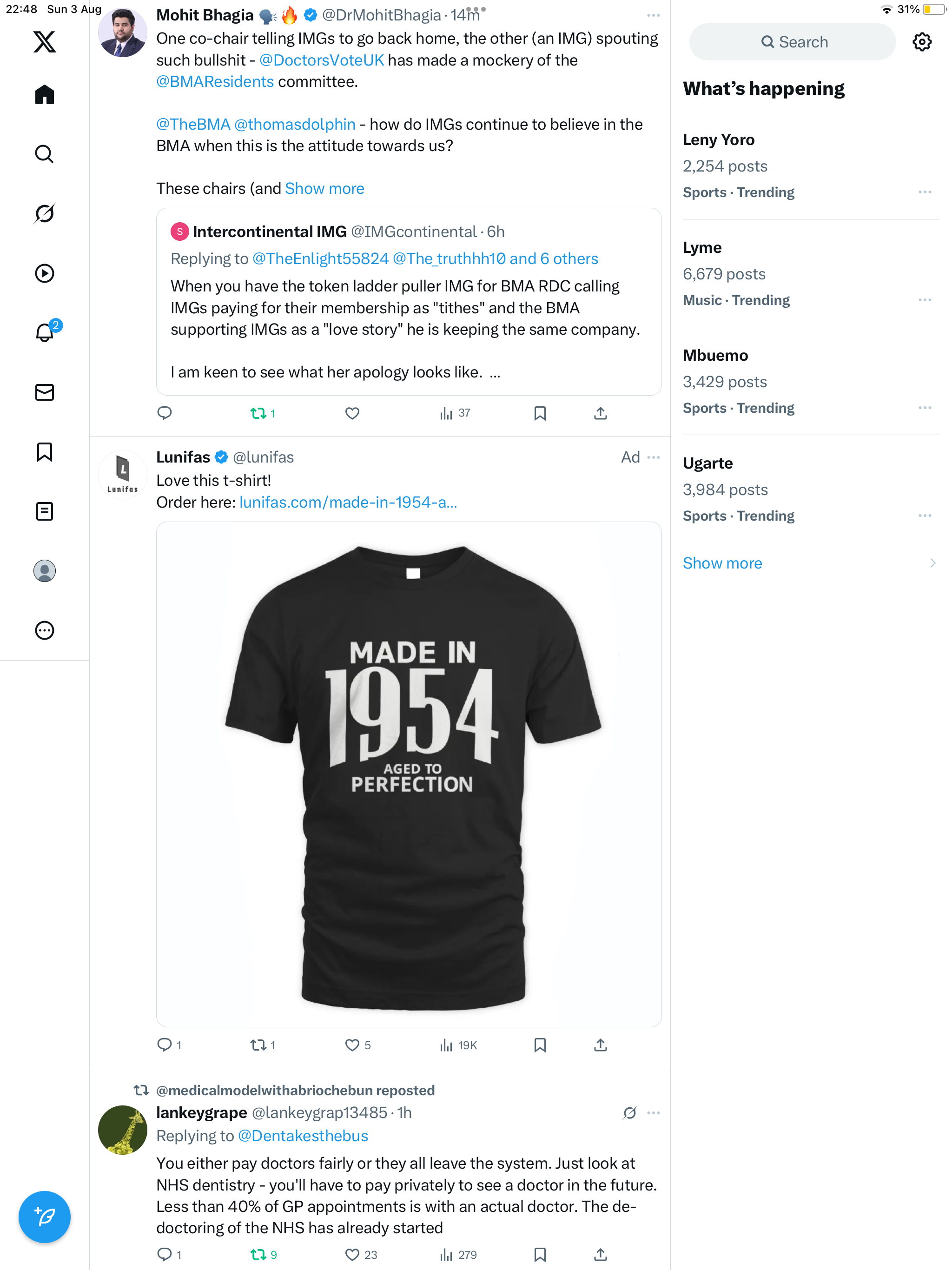Undo repost on lankeygrape's post
The image size is (952, 1270).
click(258, 1255)
